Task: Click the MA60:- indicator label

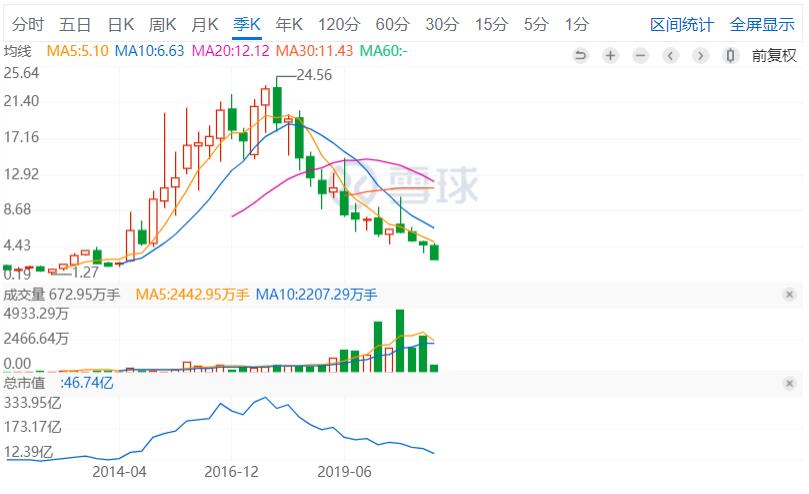Action: [x=383, y=51]
